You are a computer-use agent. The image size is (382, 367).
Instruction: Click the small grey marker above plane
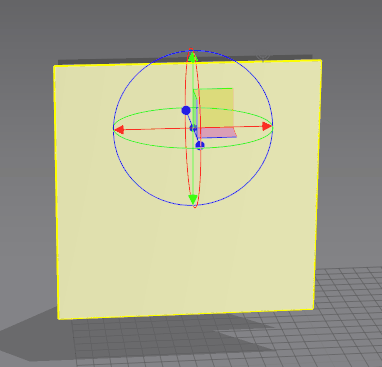coord(264,58)
